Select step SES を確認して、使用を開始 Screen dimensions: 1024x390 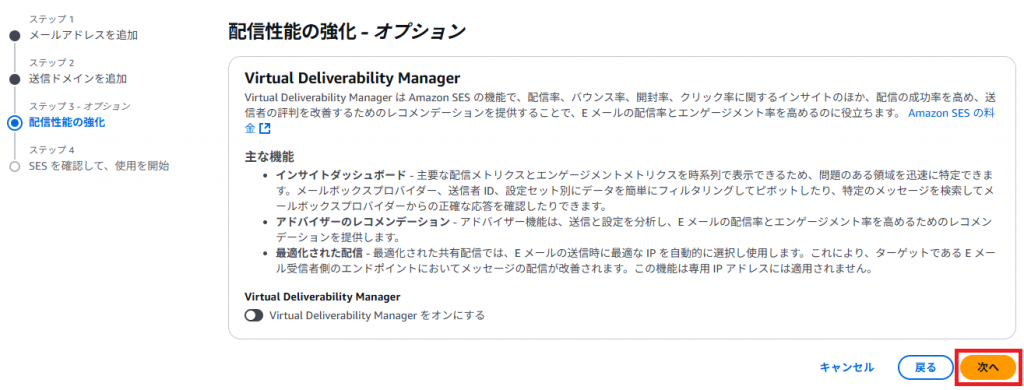[99, 167]
